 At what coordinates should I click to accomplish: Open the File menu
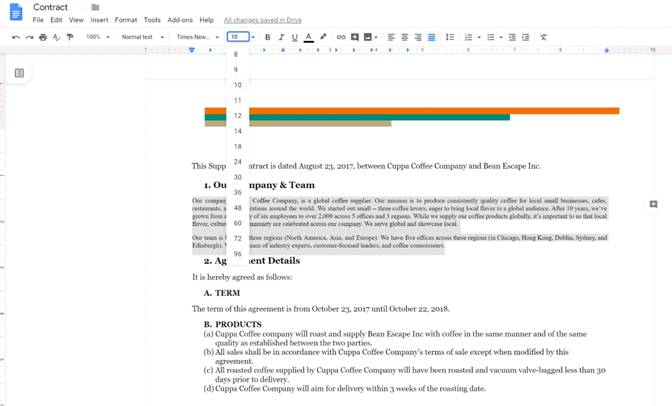point(38,20)
